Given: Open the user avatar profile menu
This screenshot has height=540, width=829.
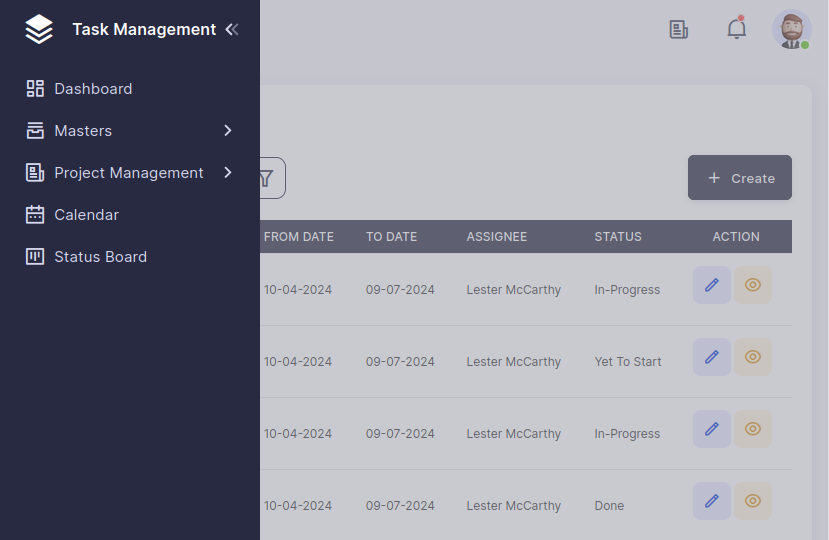Looking at the screenshot, I should (791, 30).
